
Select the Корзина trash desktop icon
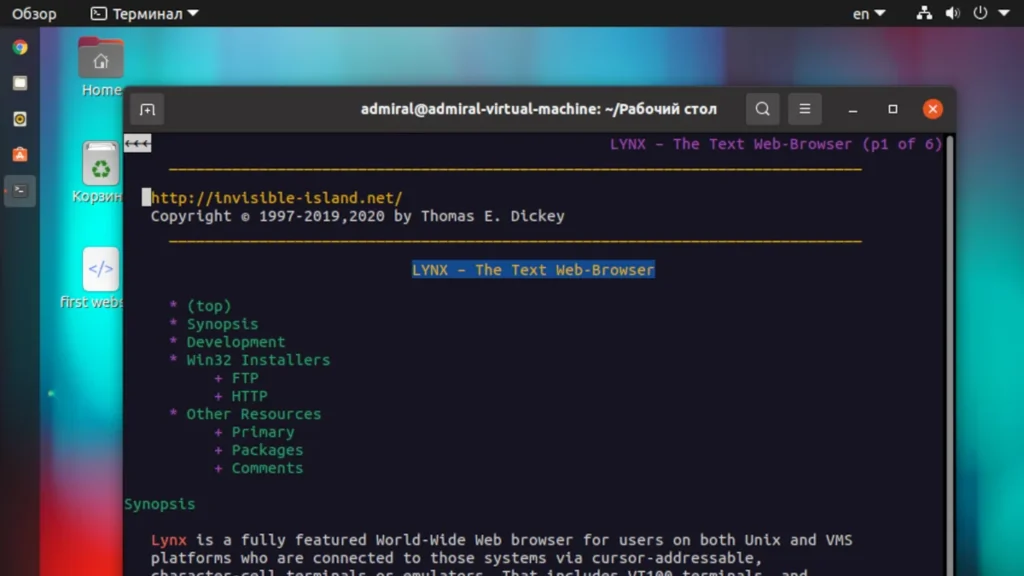point(101,165)
